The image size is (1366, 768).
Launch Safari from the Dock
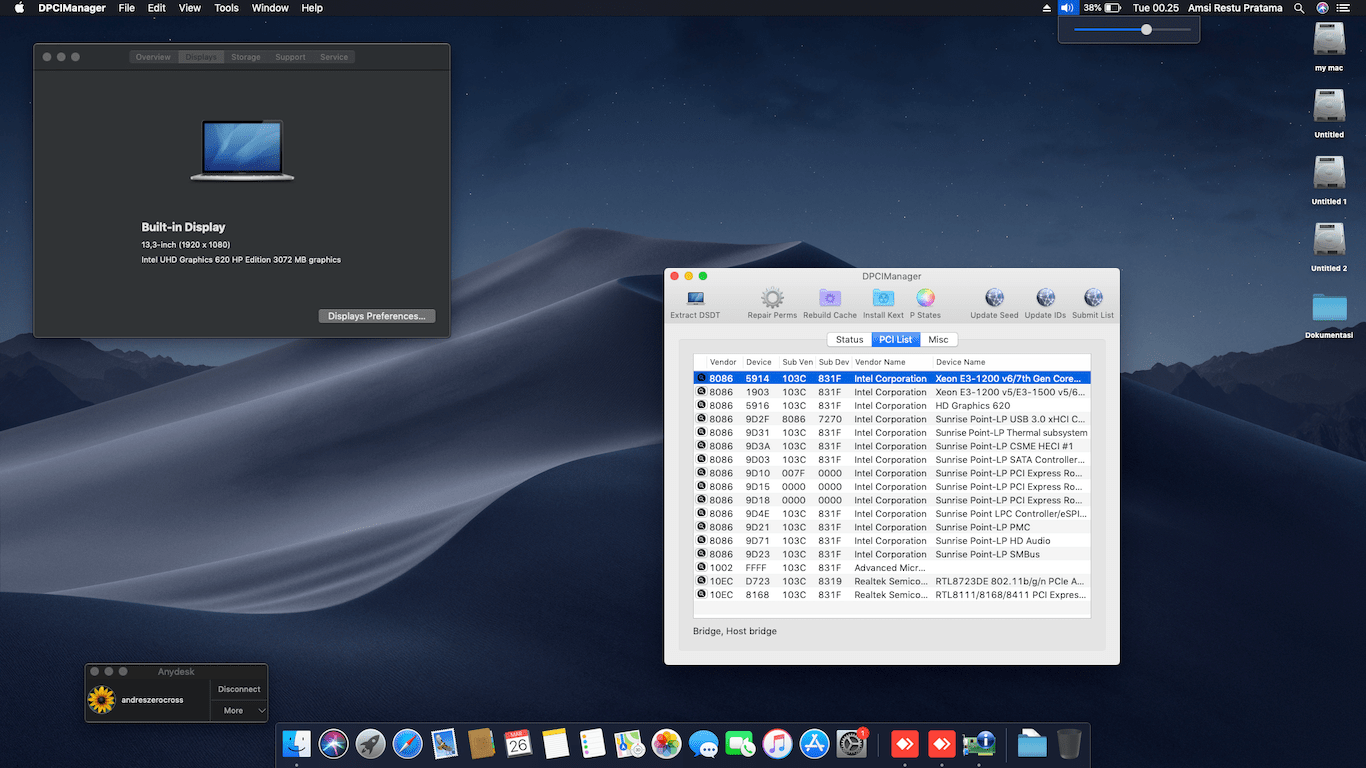[x=407, y=744]
